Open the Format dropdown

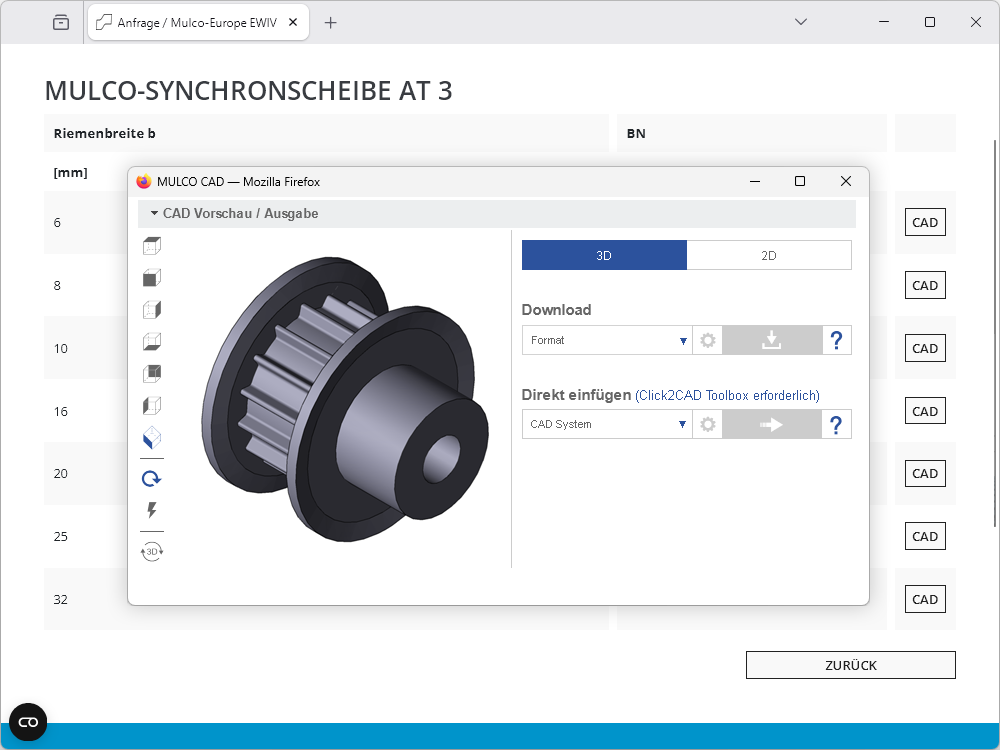[607, 341]
